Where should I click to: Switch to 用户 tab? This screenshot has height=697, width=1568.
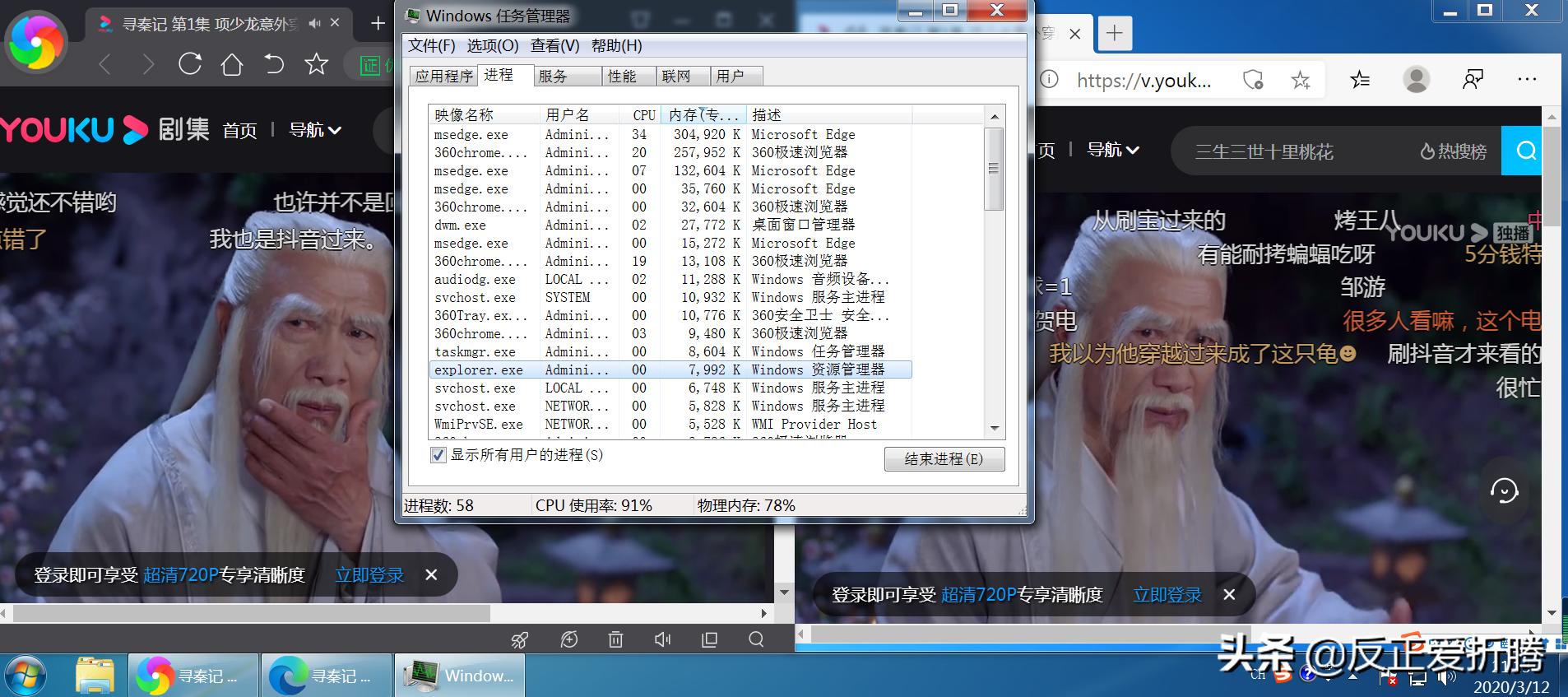click(736, 77)
